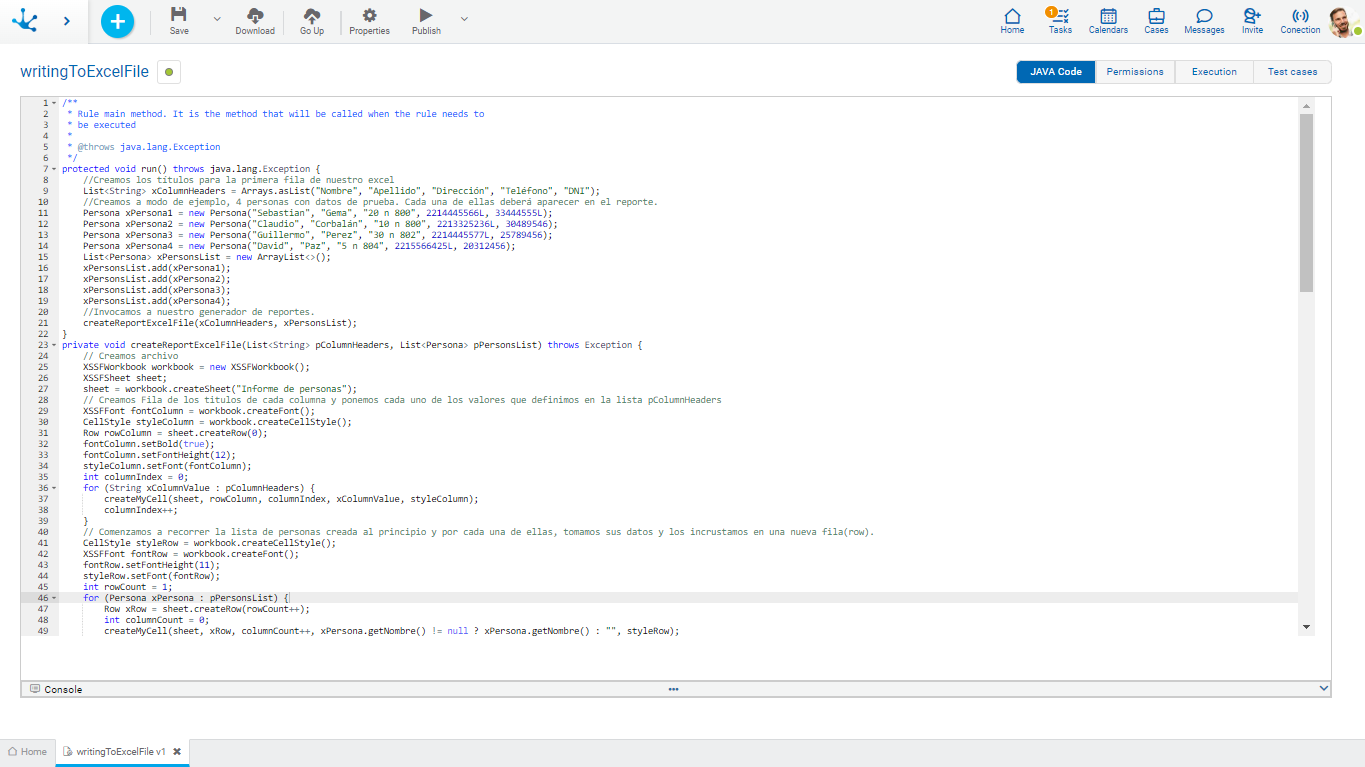
Task: Expand the Publish options dropdown arrow
Action: (x=464, y=19)
